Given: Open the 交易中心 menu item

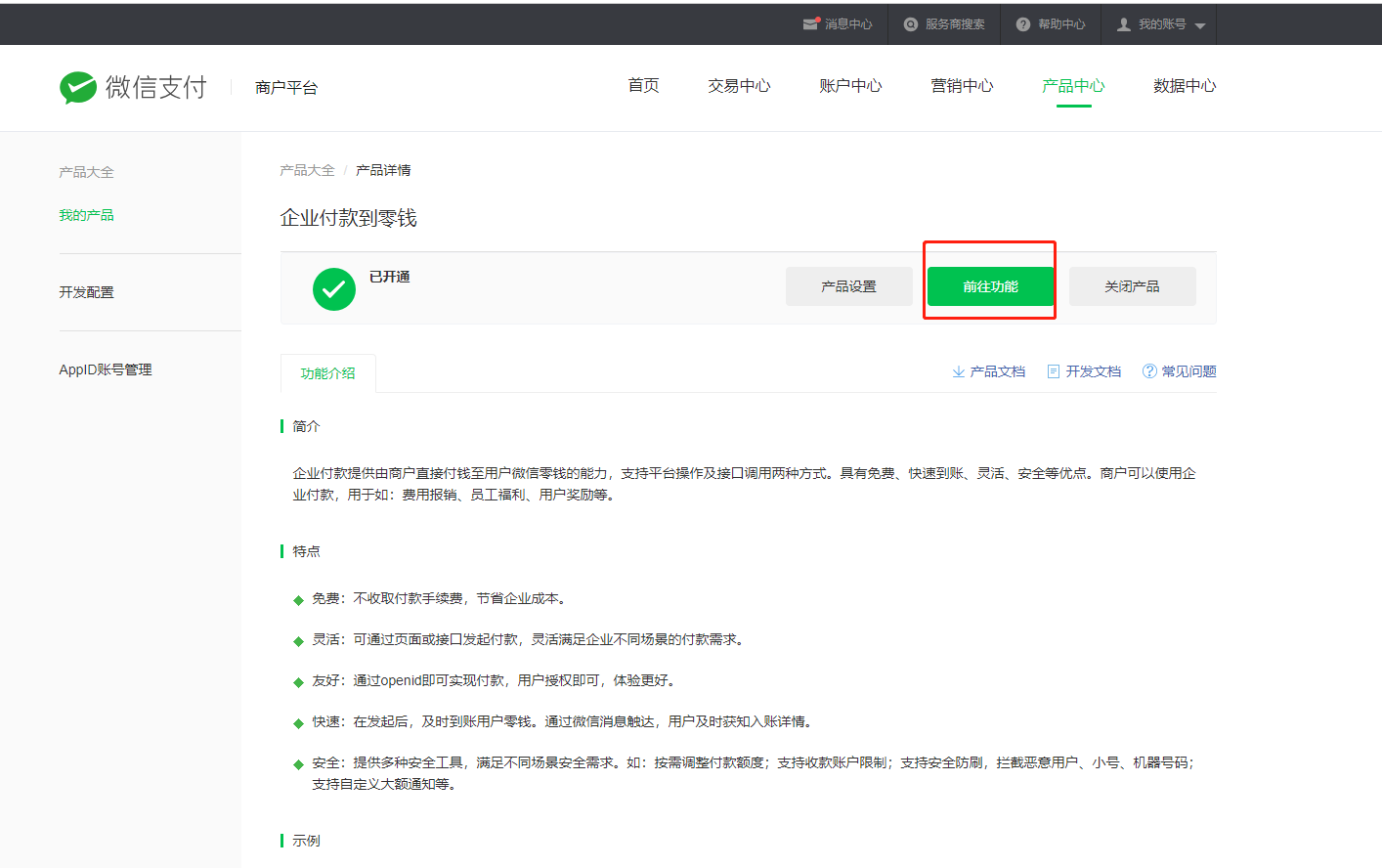Looking at the screenshot, I should [739, 86].
